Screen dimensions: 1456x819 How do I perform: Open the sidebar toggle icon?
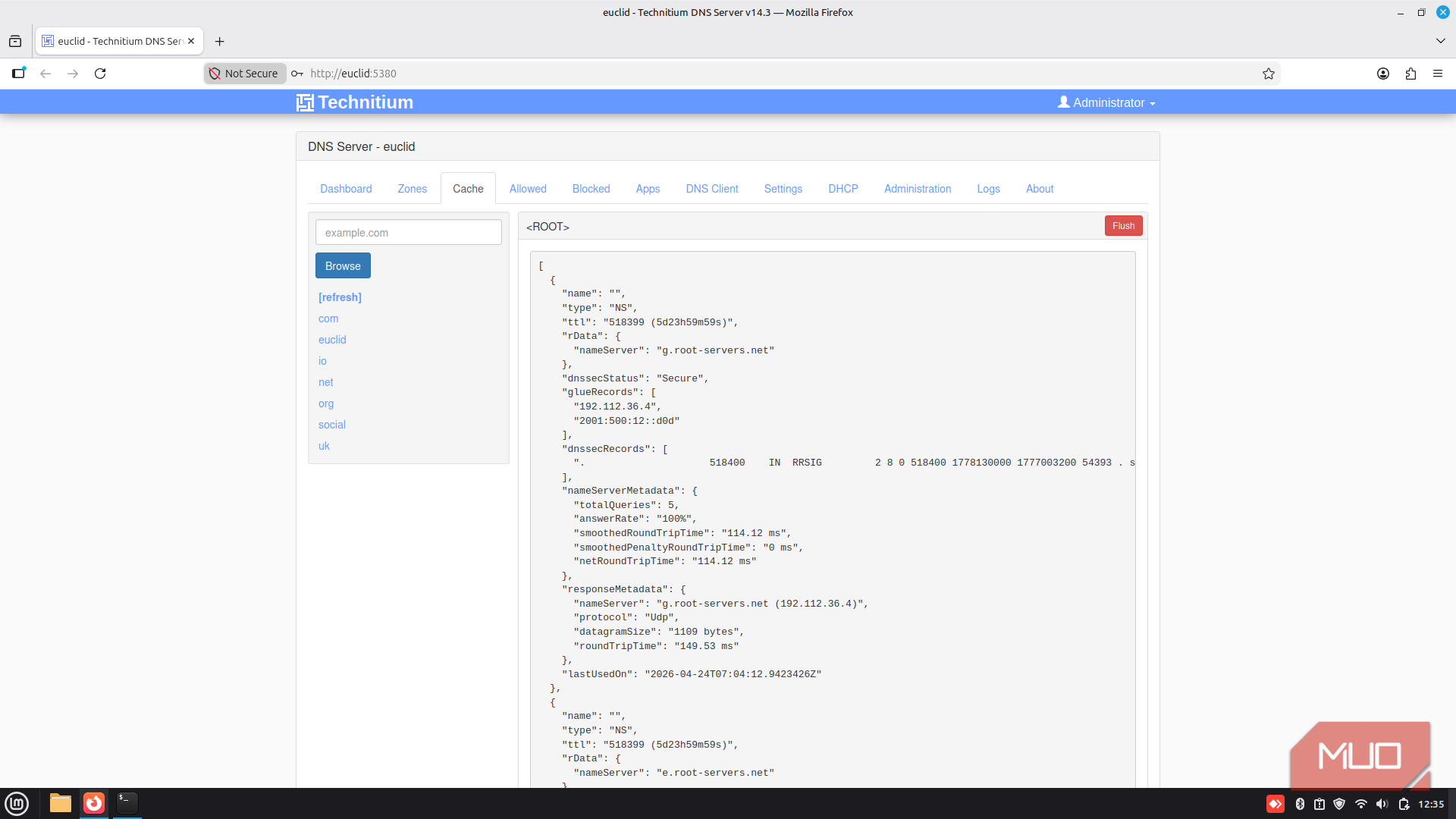click(x=18, y=74)
